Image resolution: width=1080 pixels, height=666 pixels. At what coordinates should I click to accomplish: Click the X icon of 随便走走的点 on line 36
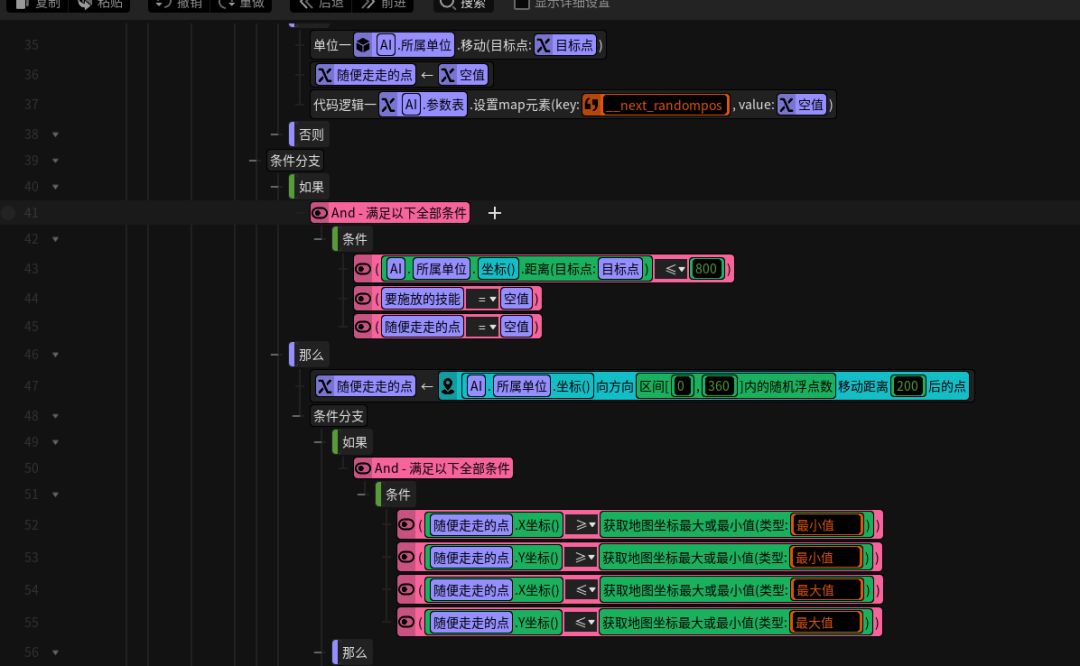(x=324, y=75)
